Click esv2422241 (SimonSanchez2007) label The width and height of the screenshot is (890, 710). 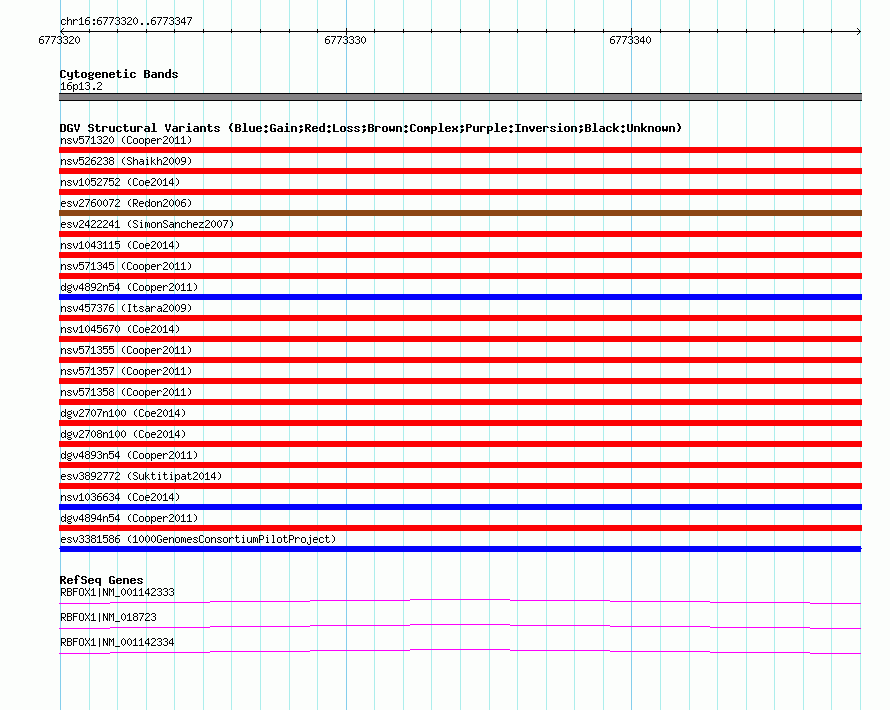[x=147, y=224]
